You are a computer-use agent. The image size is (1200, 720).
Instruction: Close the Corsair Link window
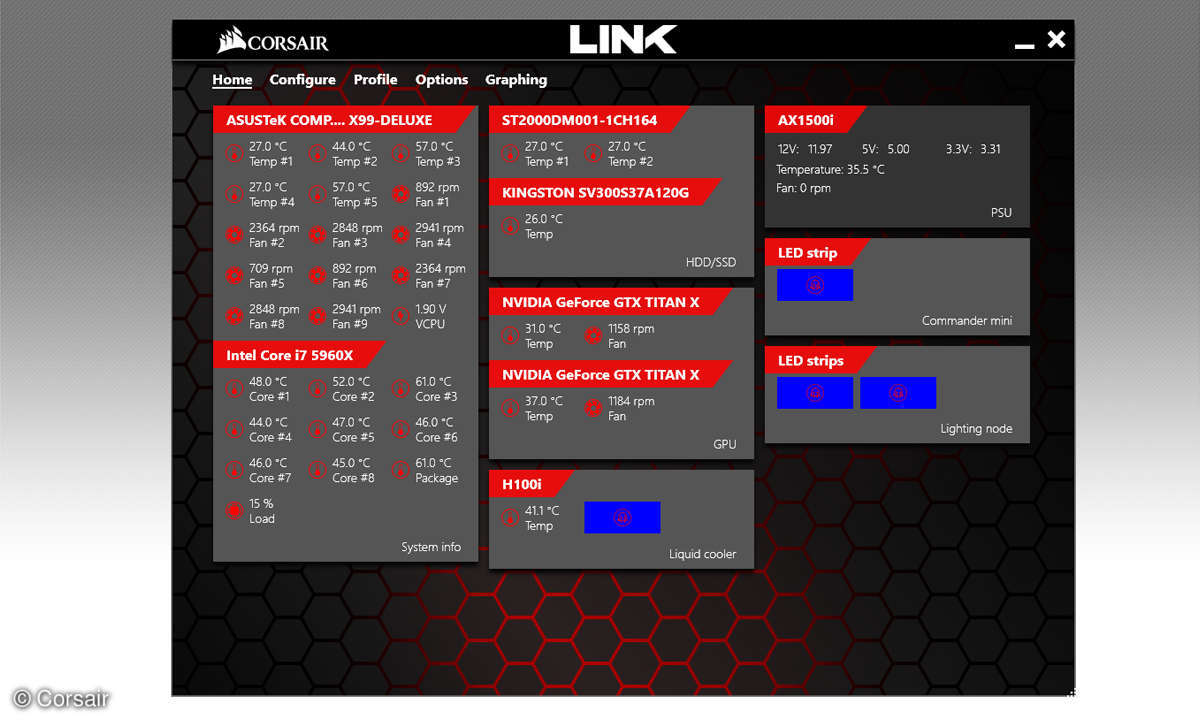1056,40
